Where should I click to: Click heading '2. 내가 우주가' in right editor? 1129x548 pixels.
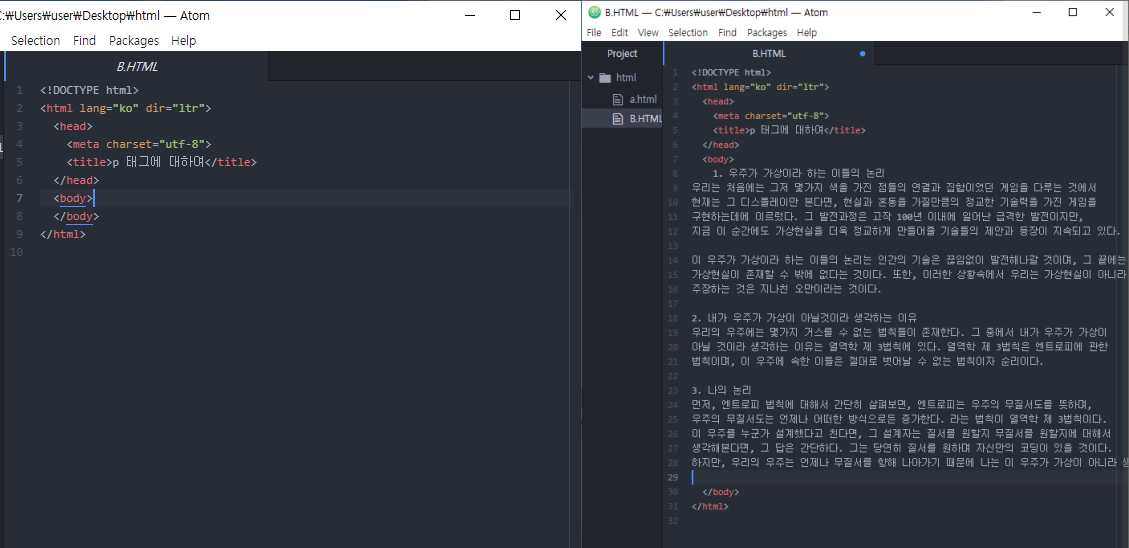coord(804,318)
